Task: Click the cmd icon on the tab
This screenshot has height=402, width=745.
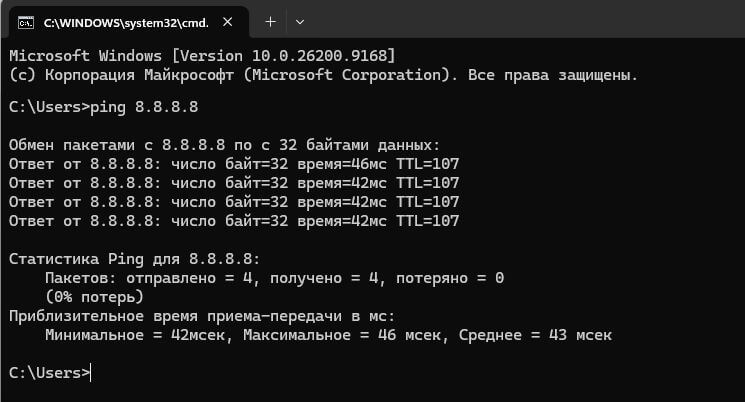Action: click(x=26, y=22)
